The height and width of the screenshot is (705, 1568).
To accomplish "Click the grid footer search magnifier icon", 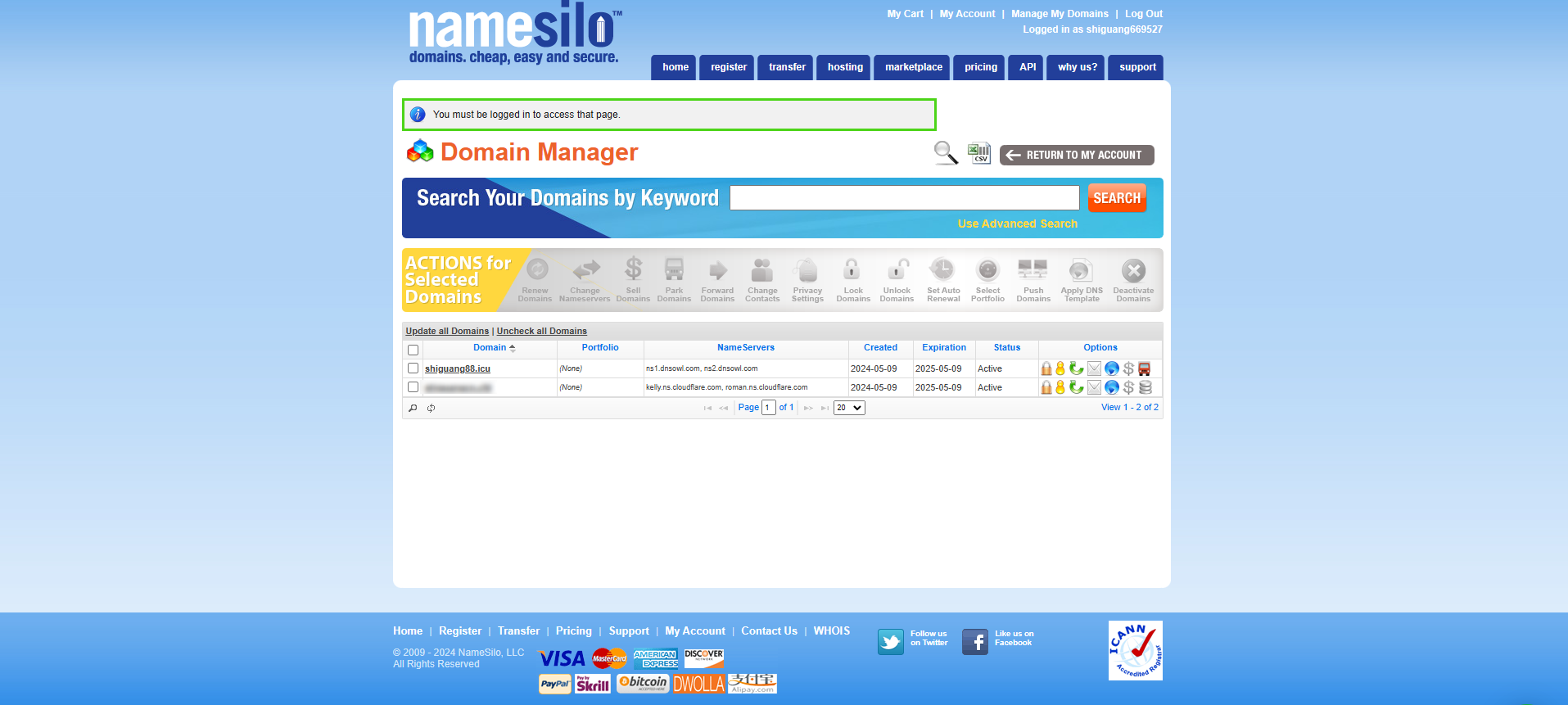I will click(x=413, y=408).
